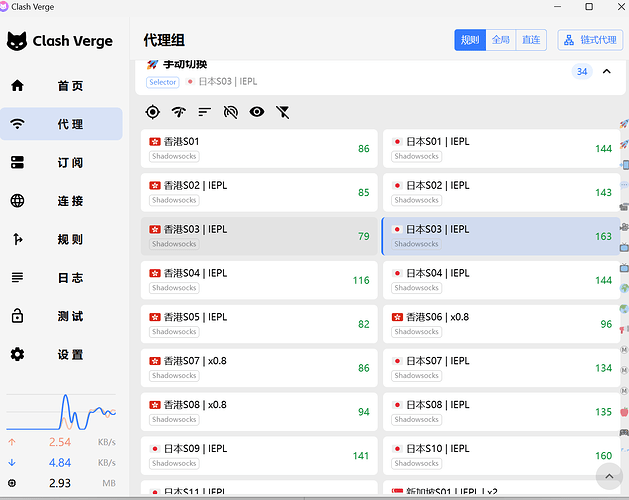The height and width of the screenshot is (500, 629).
Task: Click the scroll-to-top round button
Action: pos(609,476)
